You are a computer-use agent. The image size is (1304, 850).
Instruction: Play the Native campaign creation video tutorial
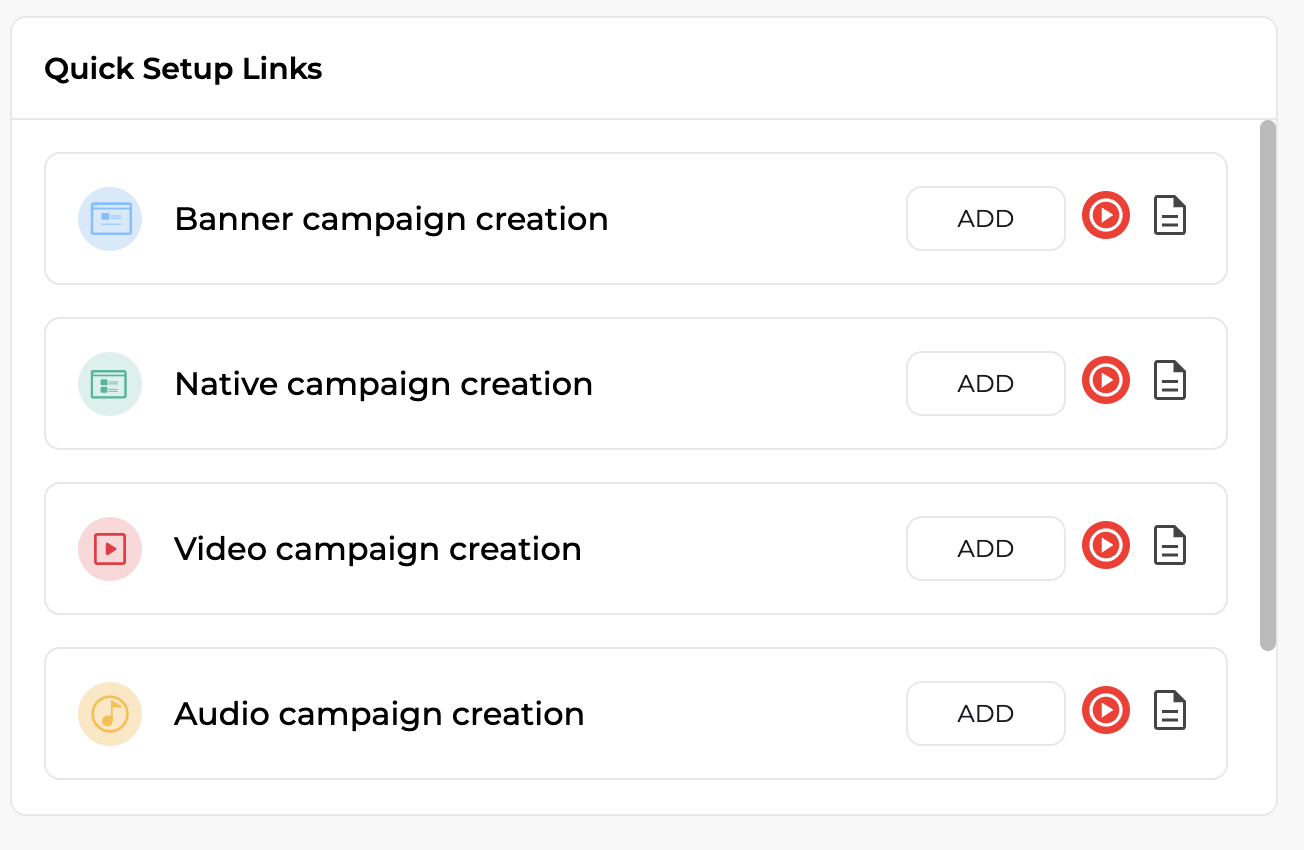[1106, 381]
